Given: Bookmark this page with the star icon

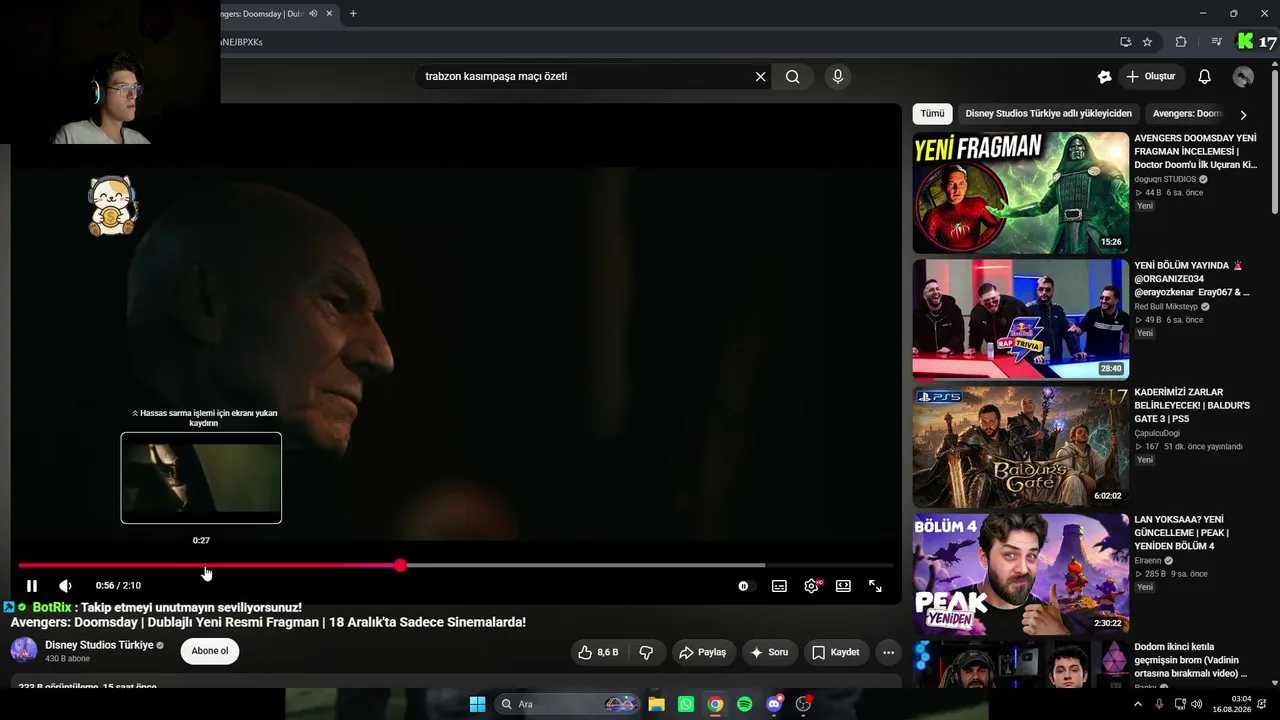Looking at the screenshot, I should [1147, 42].
